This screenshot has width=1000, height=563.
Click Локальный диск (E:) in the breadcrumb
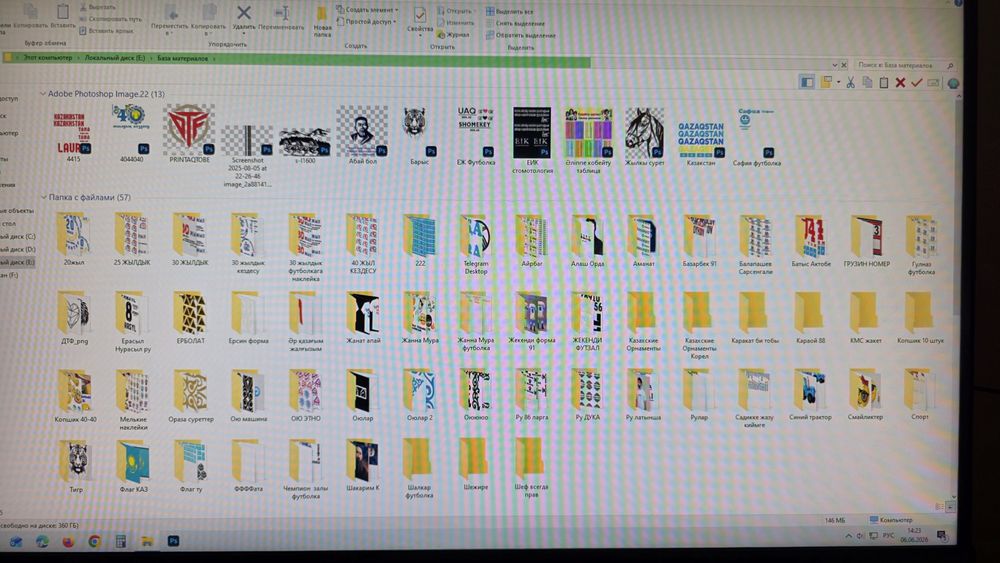click(115, 58)
